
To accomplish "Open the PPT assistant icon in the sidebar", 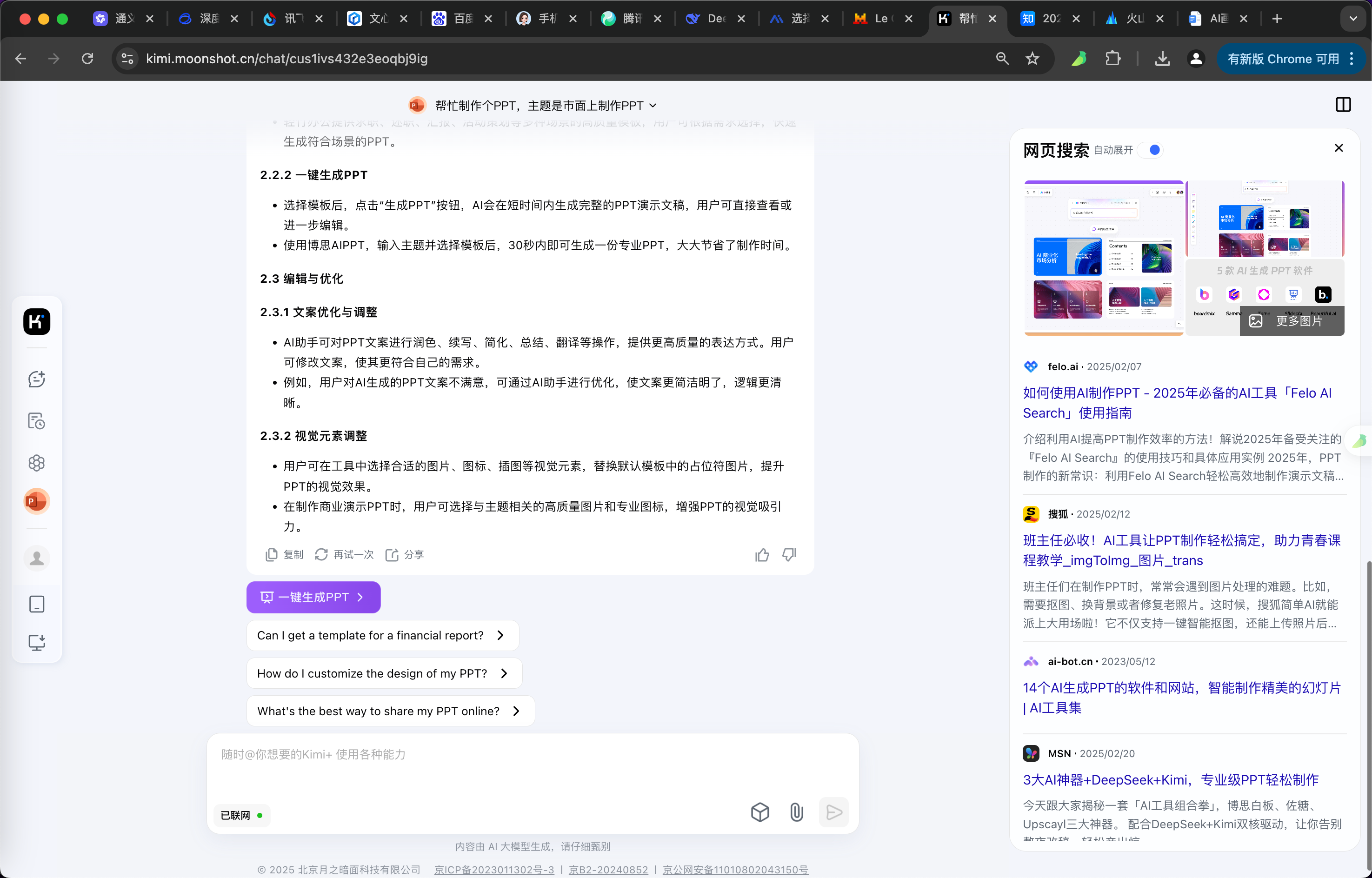I will coord(36,501).
